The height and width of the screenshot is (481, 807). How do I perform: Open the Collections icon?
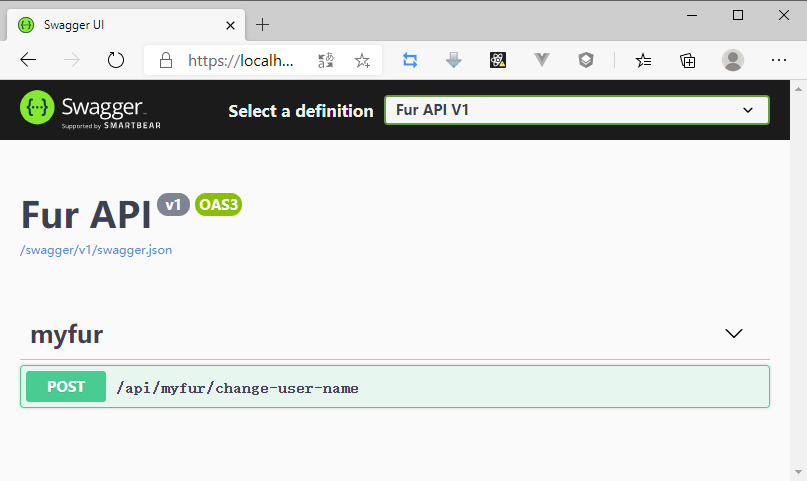pos(688,60)
